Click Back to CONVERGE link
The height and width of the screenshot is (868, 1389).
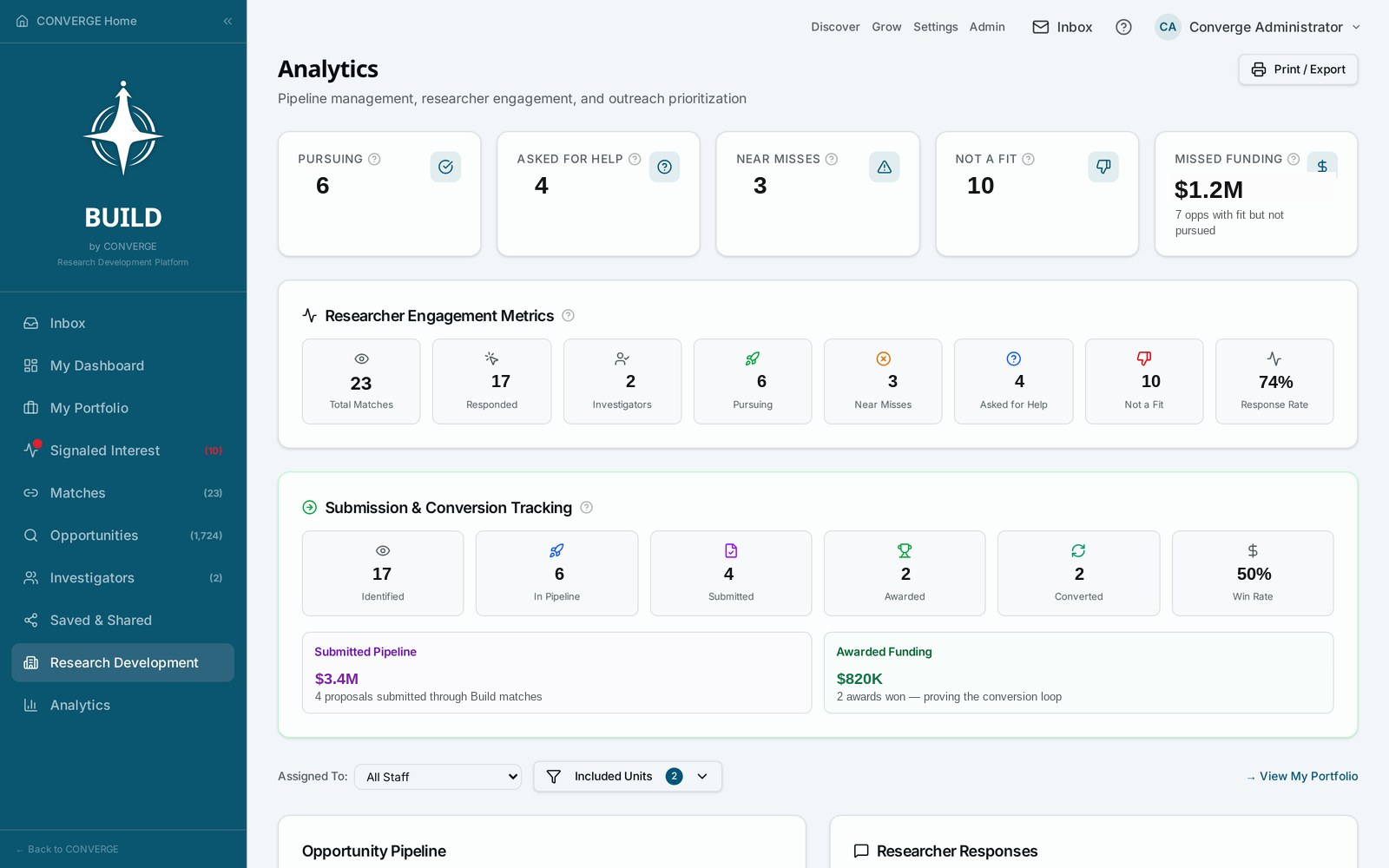[67, 849]
